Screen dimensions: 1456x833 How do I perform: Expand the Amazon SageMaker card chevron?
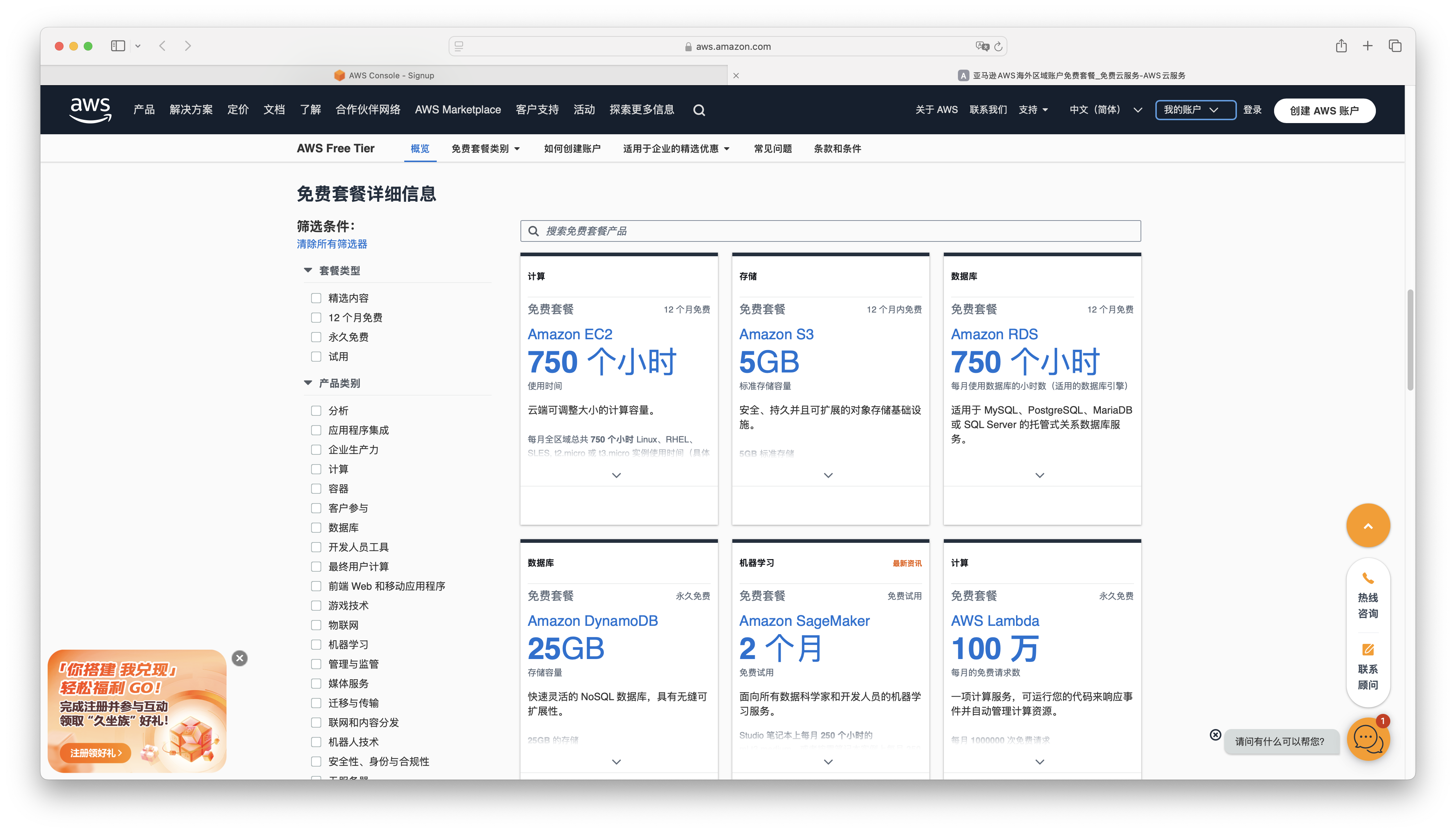point(828,762)
